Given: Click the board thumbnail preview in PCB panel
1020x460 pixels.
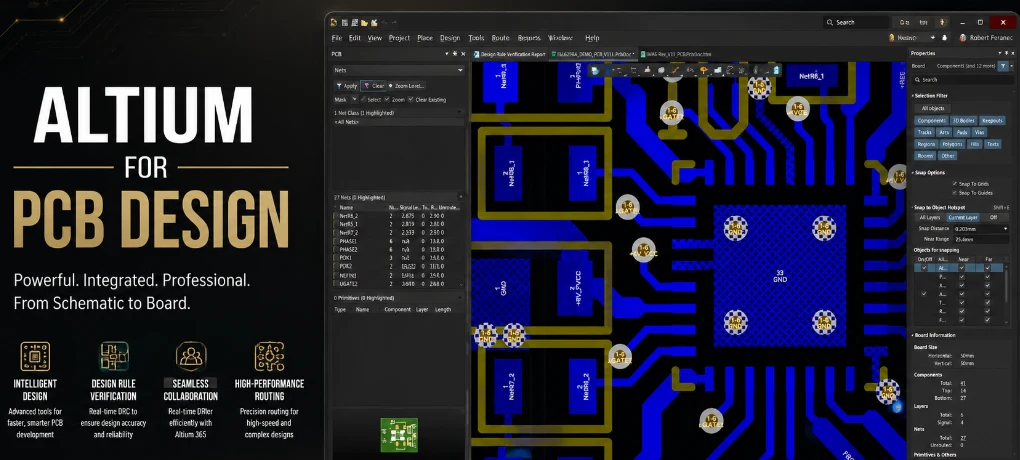Looking at the screenshot, I should click(399, 435).
